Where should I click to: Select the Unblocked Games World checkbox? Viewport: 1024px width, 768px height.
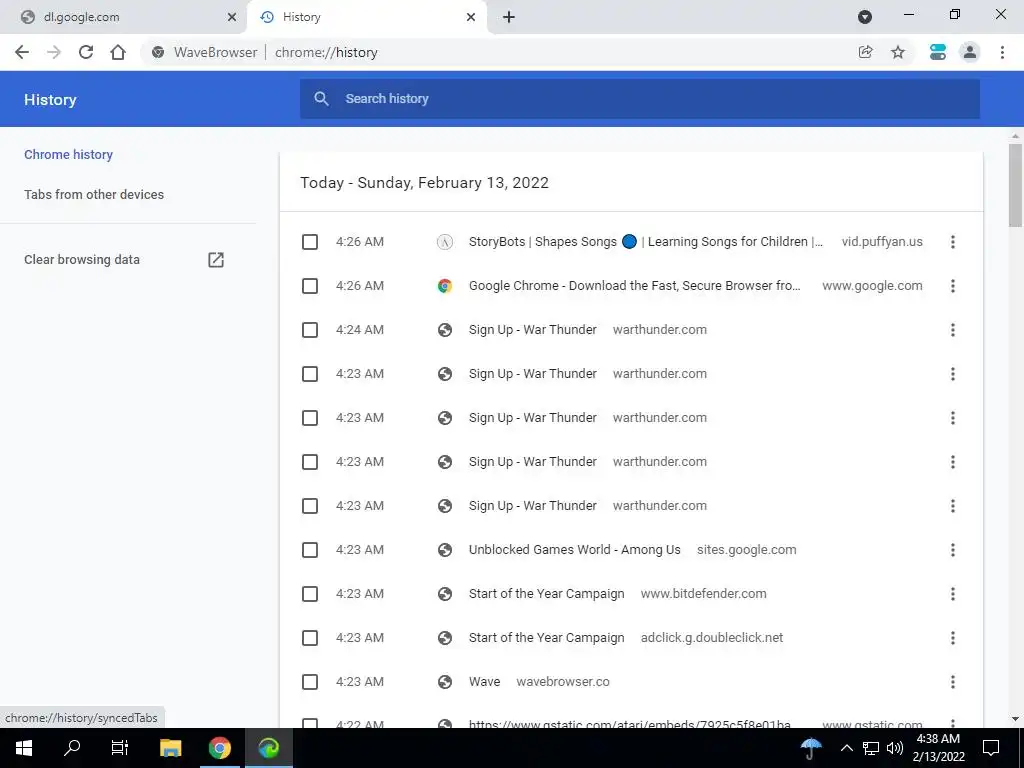coord(310,551)
